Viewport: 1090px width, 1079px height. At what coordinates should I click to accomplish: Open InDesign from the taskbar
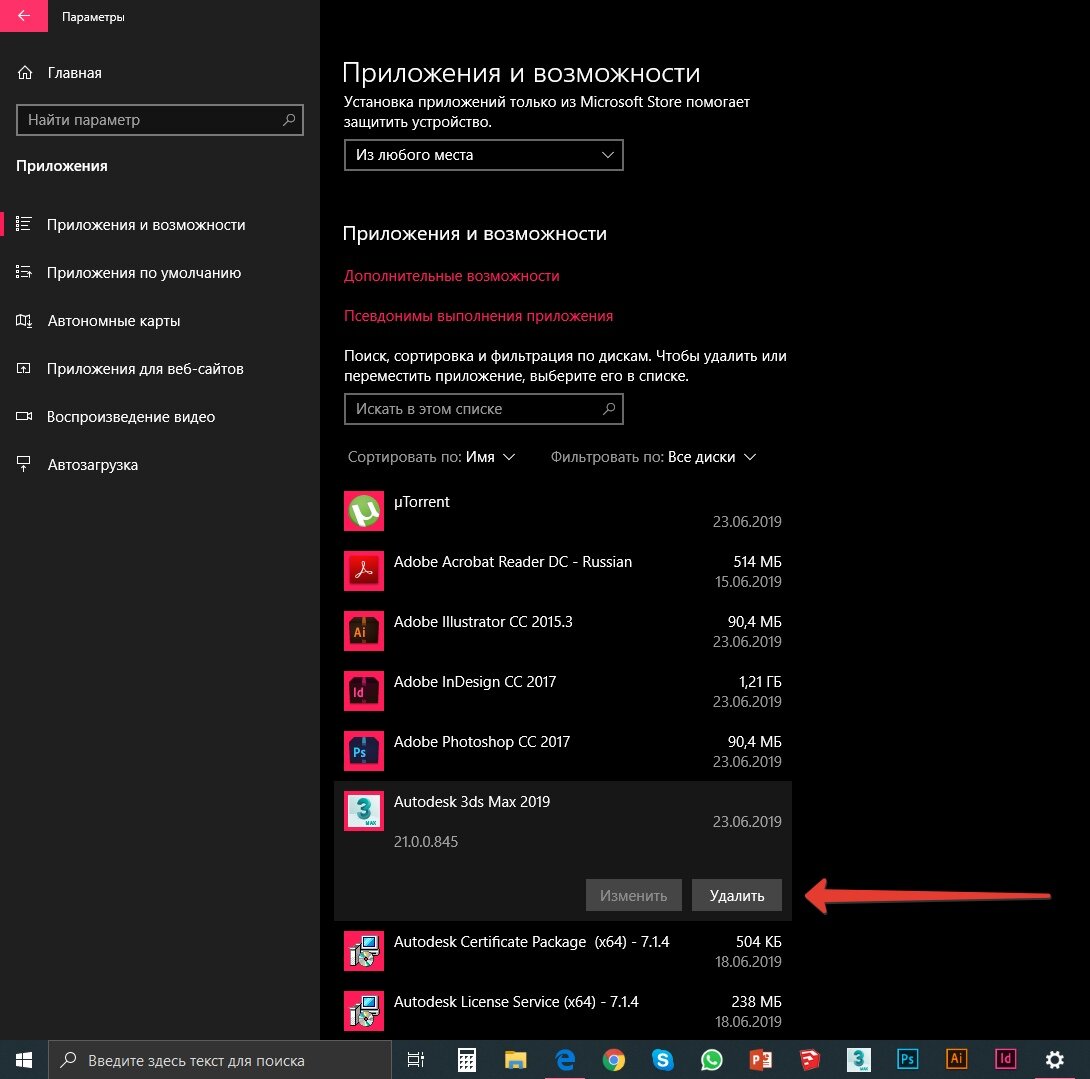1005,1060
